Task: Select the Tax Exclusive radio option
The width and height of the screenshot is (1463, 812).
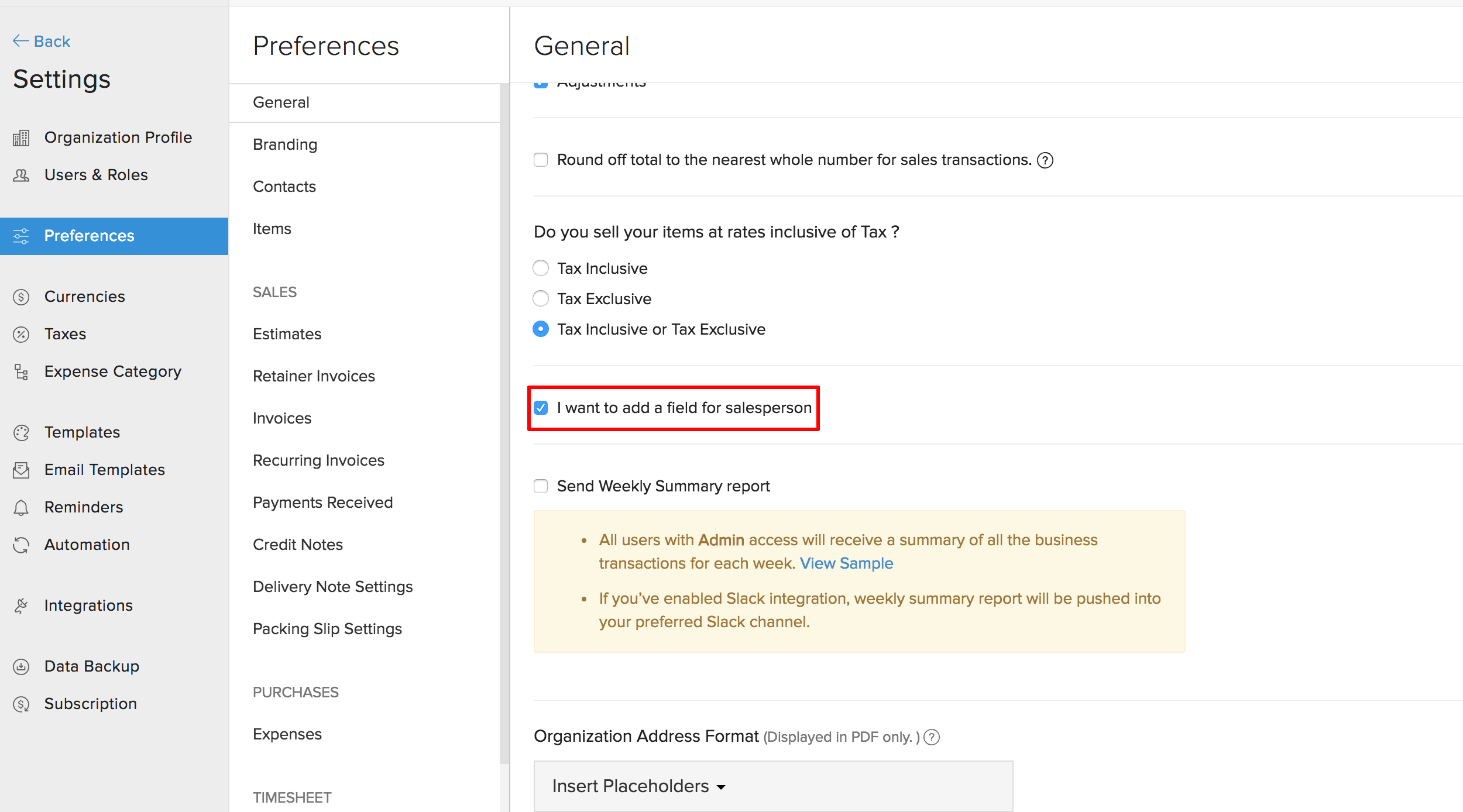Action: click(541, 299)
